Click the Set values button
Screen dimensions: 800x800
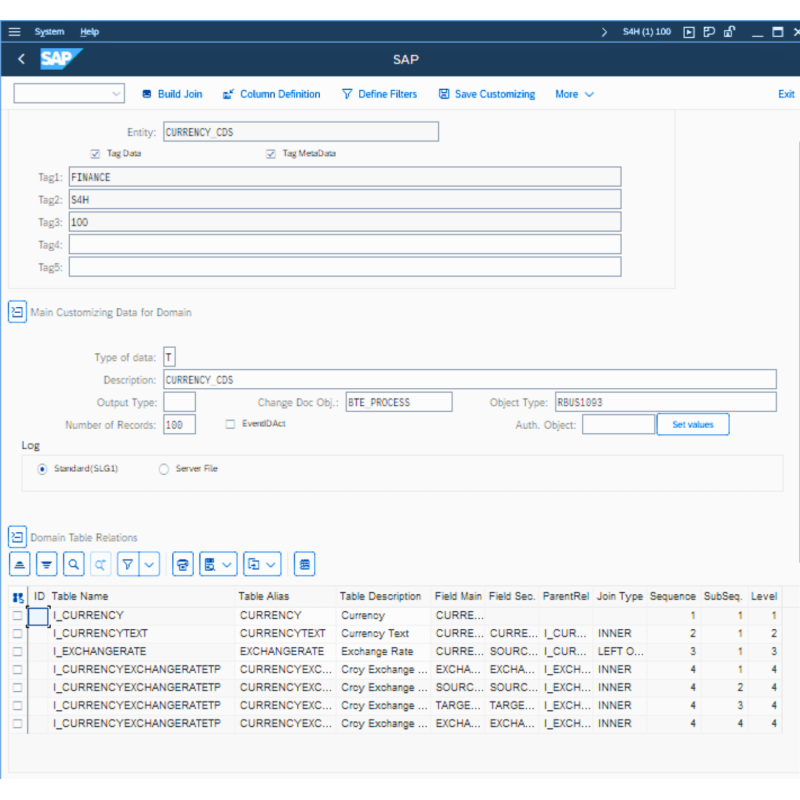coord(692,425)
